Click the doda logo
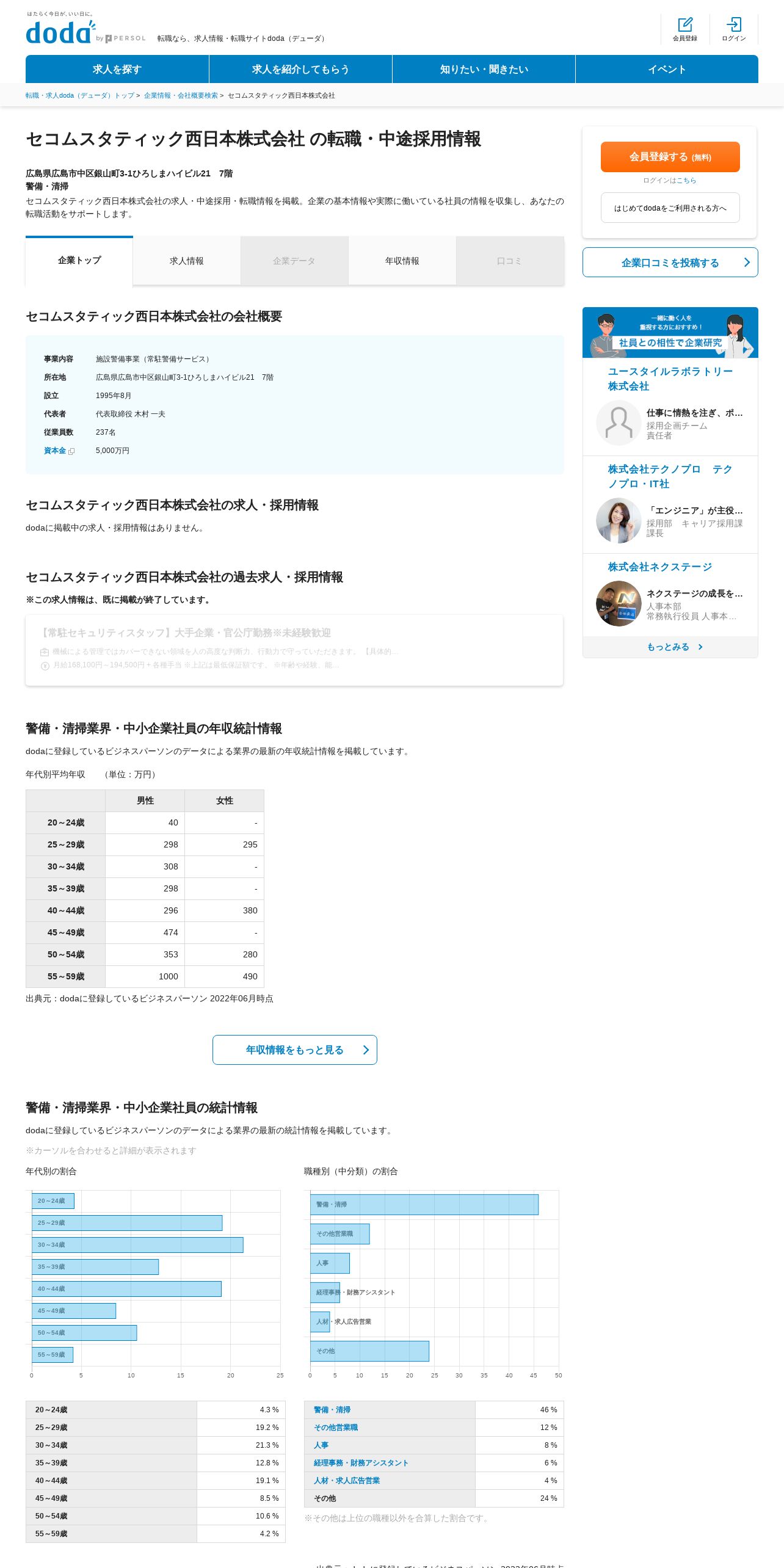Viewport: 784px width, 1568px height. click(60, 32)
